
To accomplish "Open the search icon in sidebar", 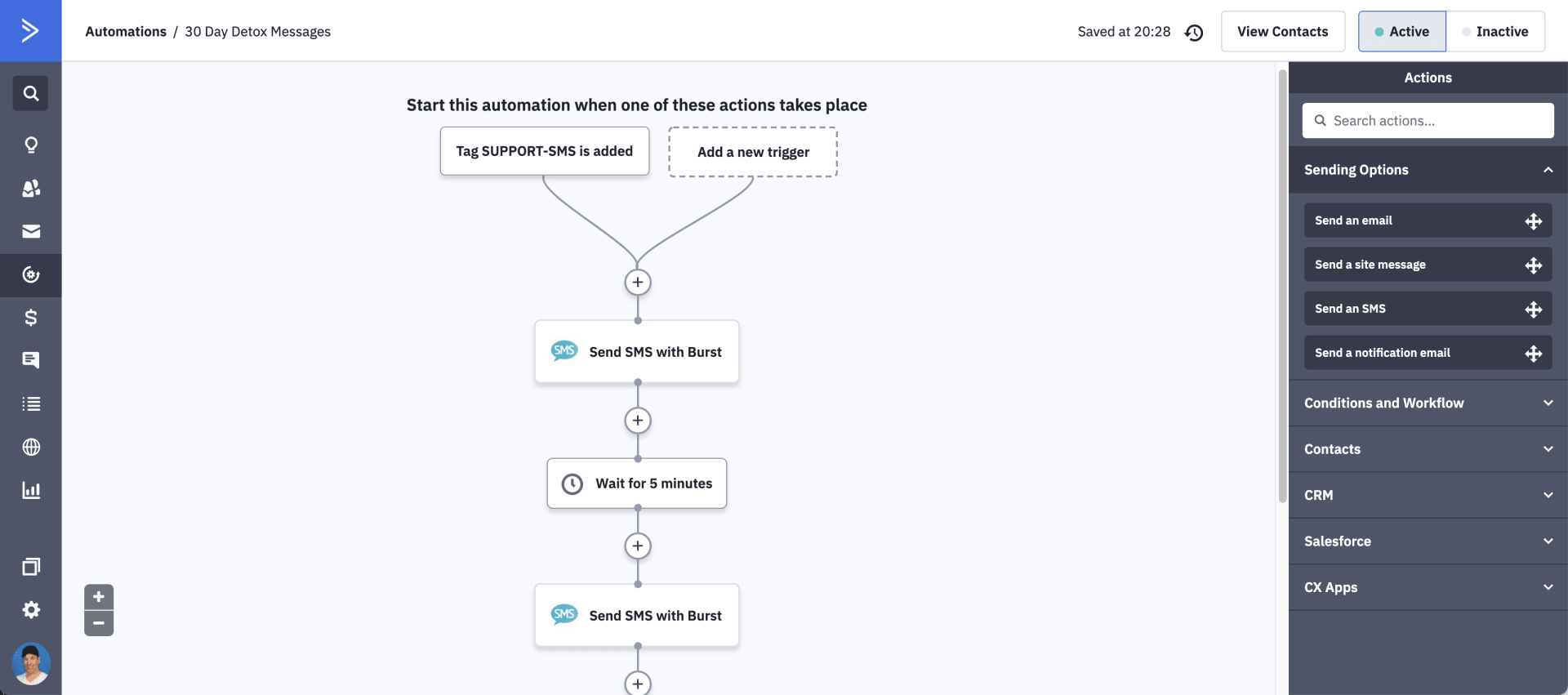I will (x=31, y=93).
